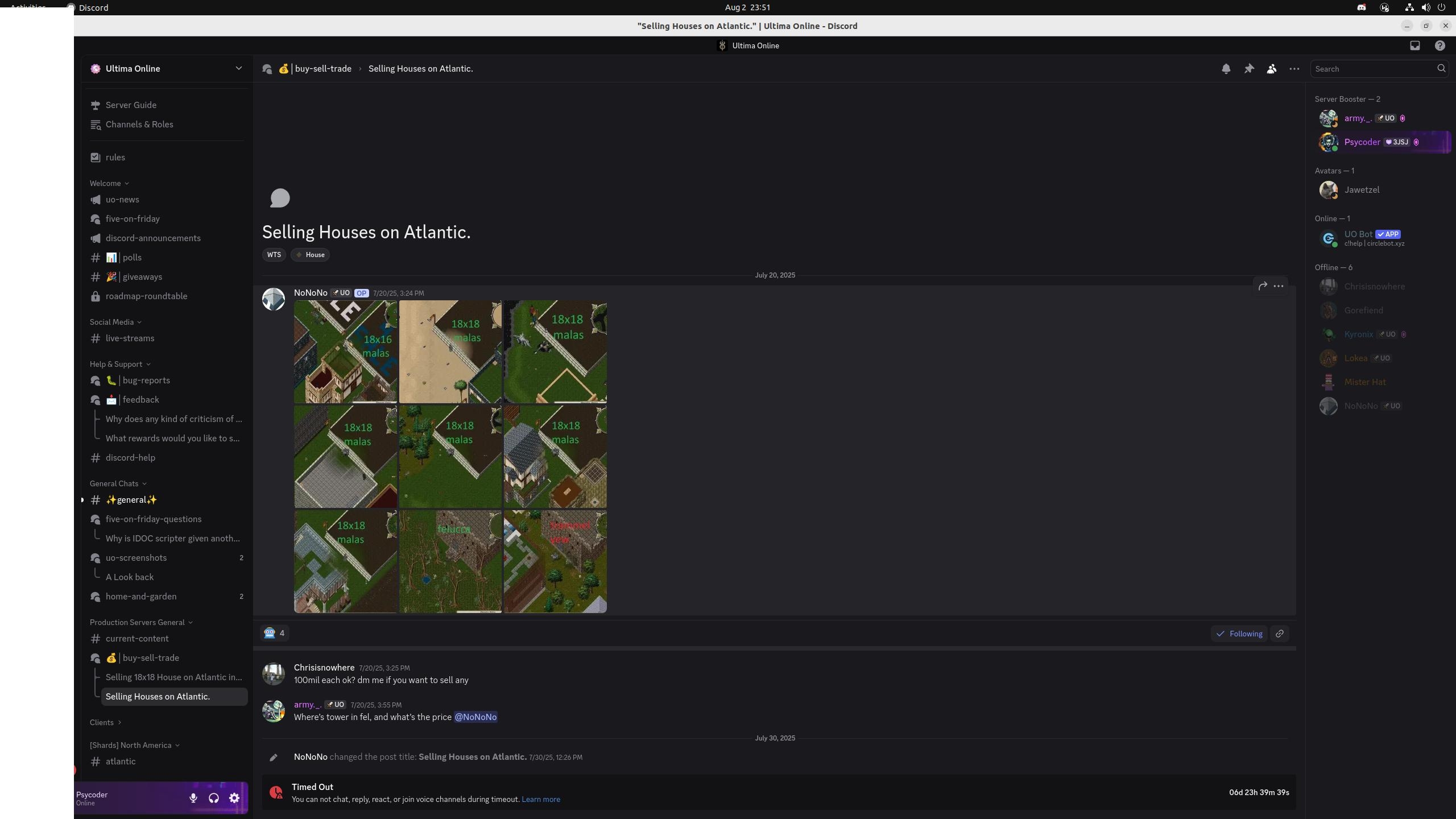This screenshot has width=1456, height=819.
Task: Open the inbox icon in title bar
Action: coord(1415,45)
